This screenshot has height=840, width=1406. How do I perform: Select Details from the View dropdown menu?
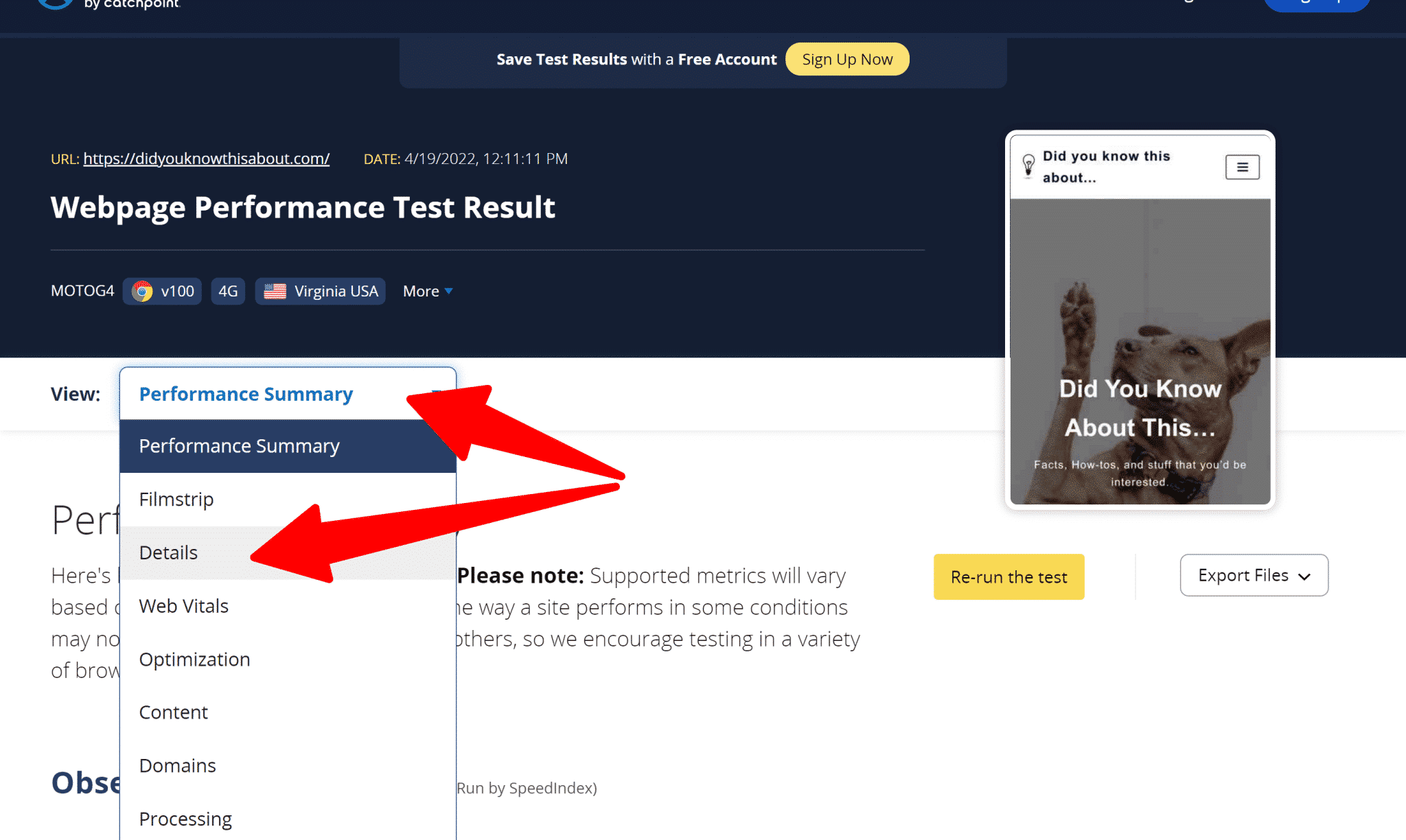point(167,552)
